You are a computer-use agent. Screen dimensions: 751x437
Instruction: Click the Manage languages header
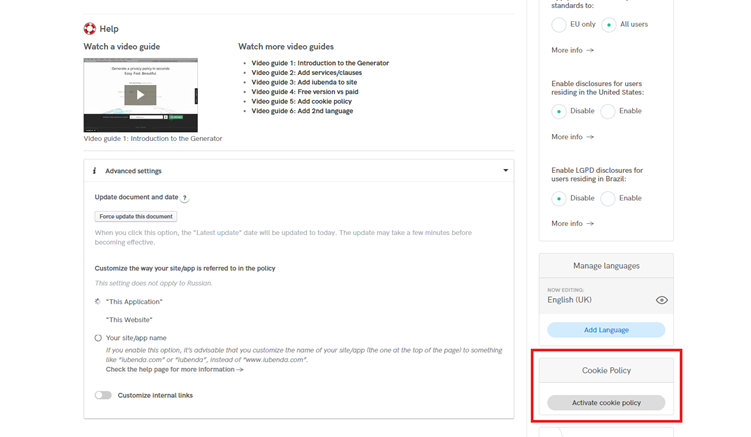pyautogui.click(x=606, y=266)
